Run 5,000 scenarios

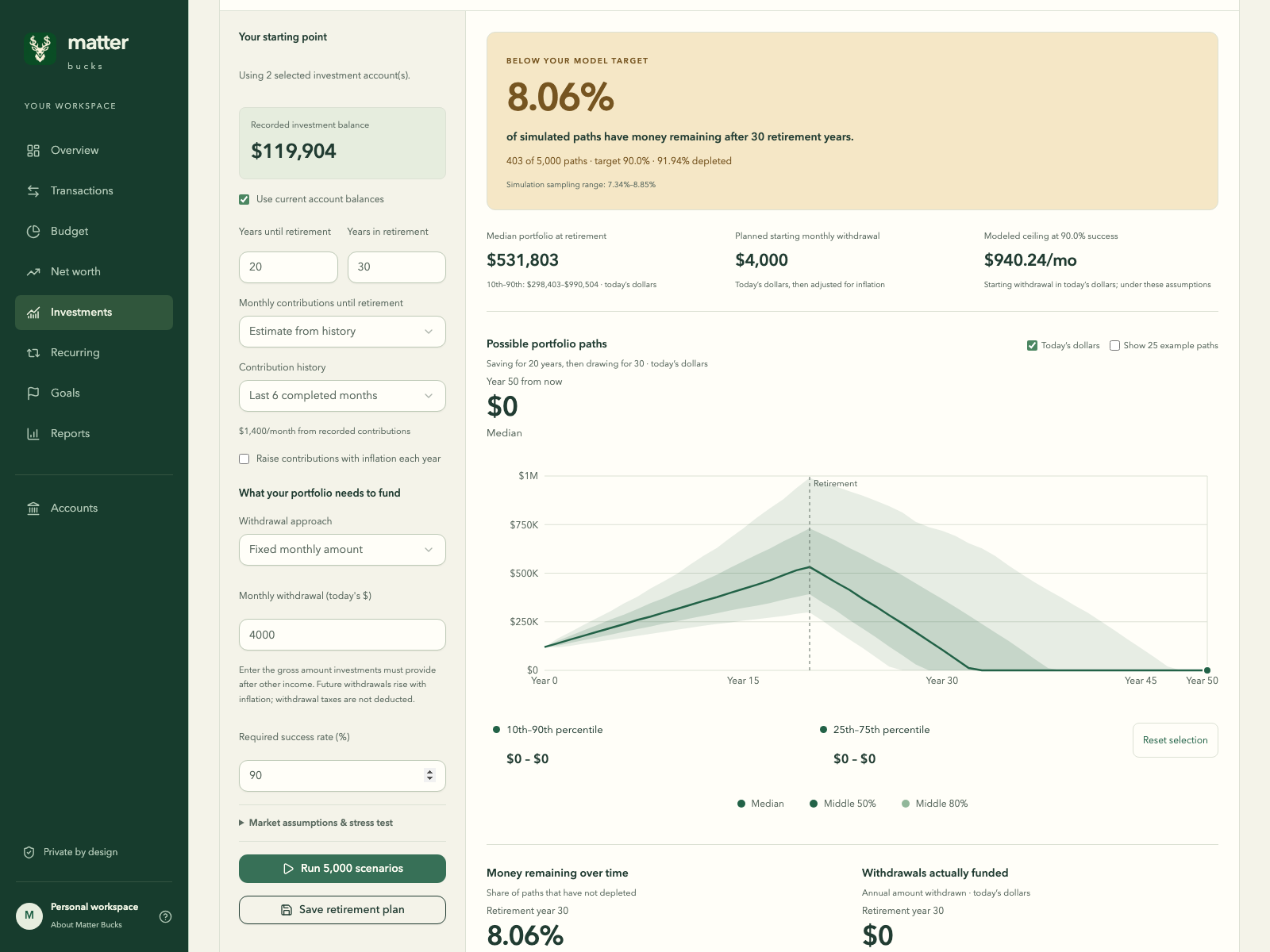(342, 869)
